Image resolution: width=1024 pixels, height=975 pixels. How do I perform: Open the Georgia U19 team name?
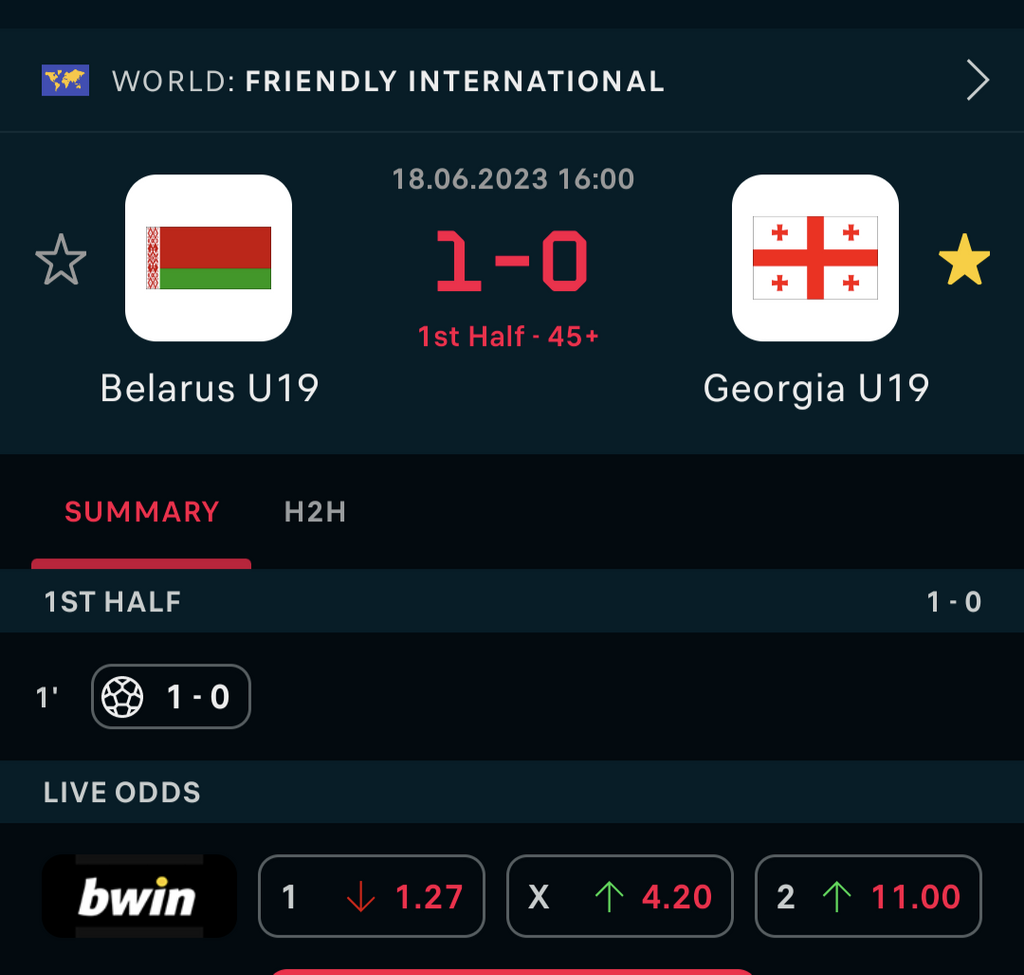[816, 388]
